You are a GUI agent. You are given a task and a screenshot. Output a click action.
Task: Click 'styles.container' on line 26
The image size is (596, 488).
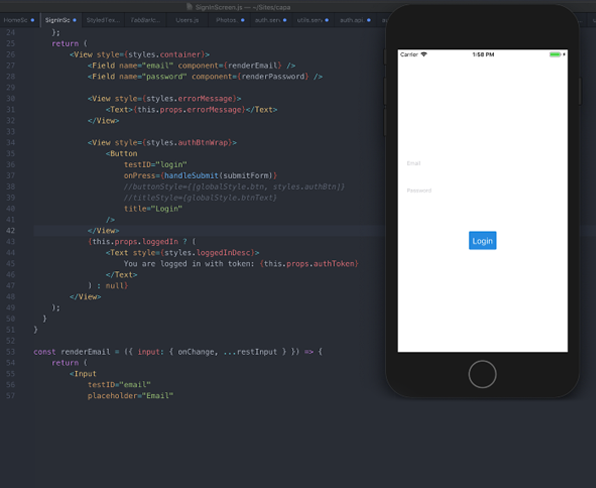[x=165, y=54]
